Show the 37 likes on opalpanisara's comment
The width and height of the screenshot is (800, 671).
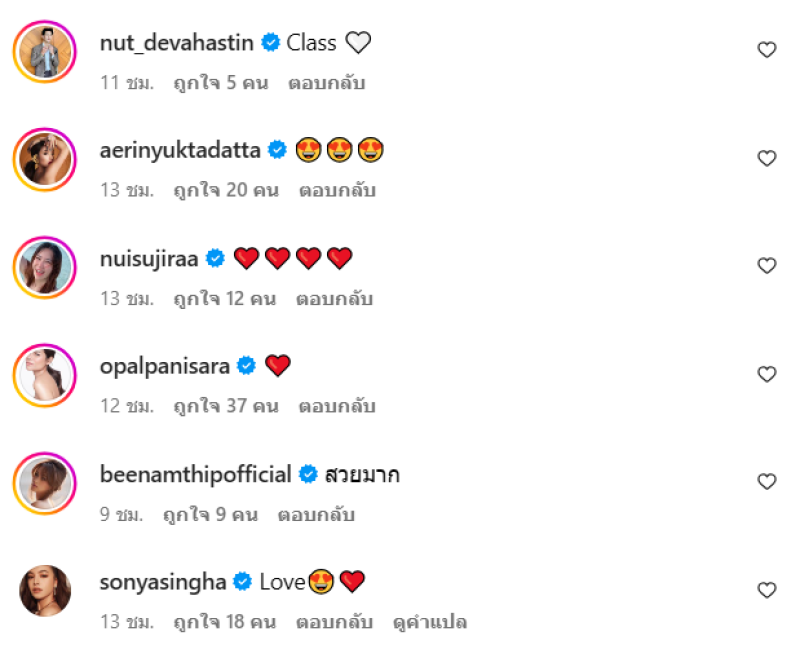[226, 407]
